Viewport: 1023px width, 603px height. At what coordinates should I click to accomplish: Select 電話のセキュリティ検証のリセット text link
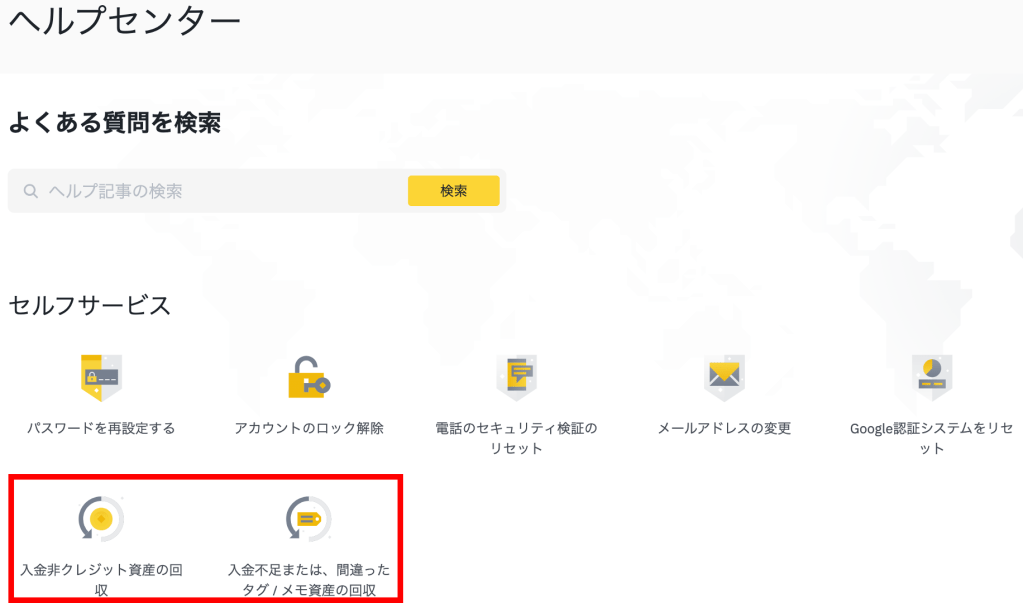[x=516, y=438]
